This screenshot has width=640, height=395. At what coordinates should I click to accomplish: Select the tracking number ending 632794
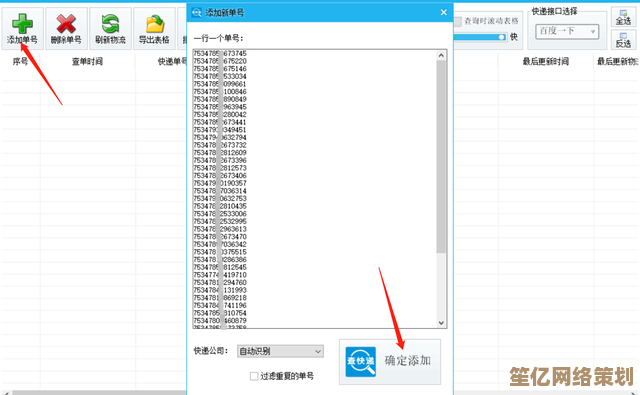pyautogui.click(x=220, y=138)
